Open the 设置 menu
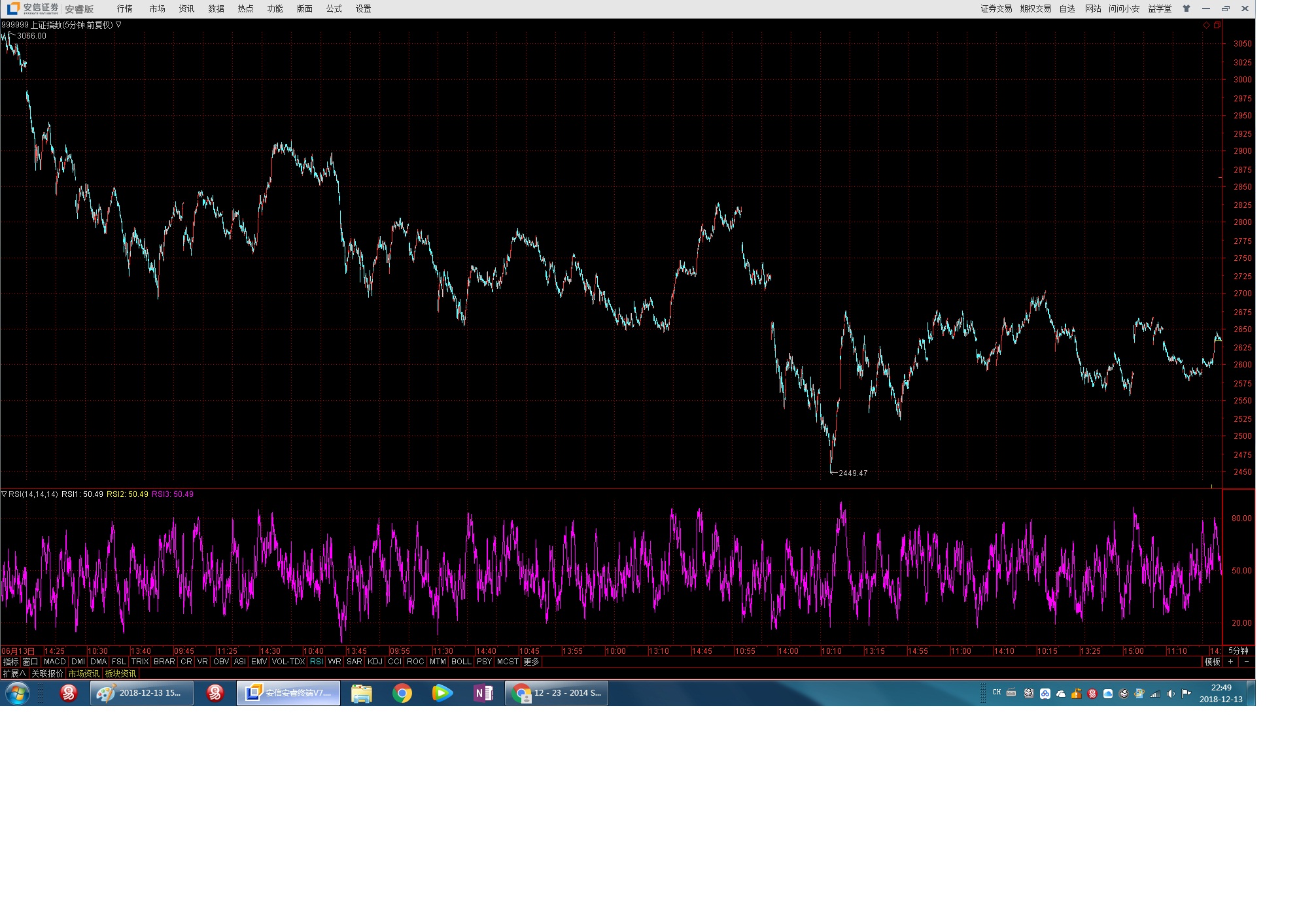 (x=364, y=8)
